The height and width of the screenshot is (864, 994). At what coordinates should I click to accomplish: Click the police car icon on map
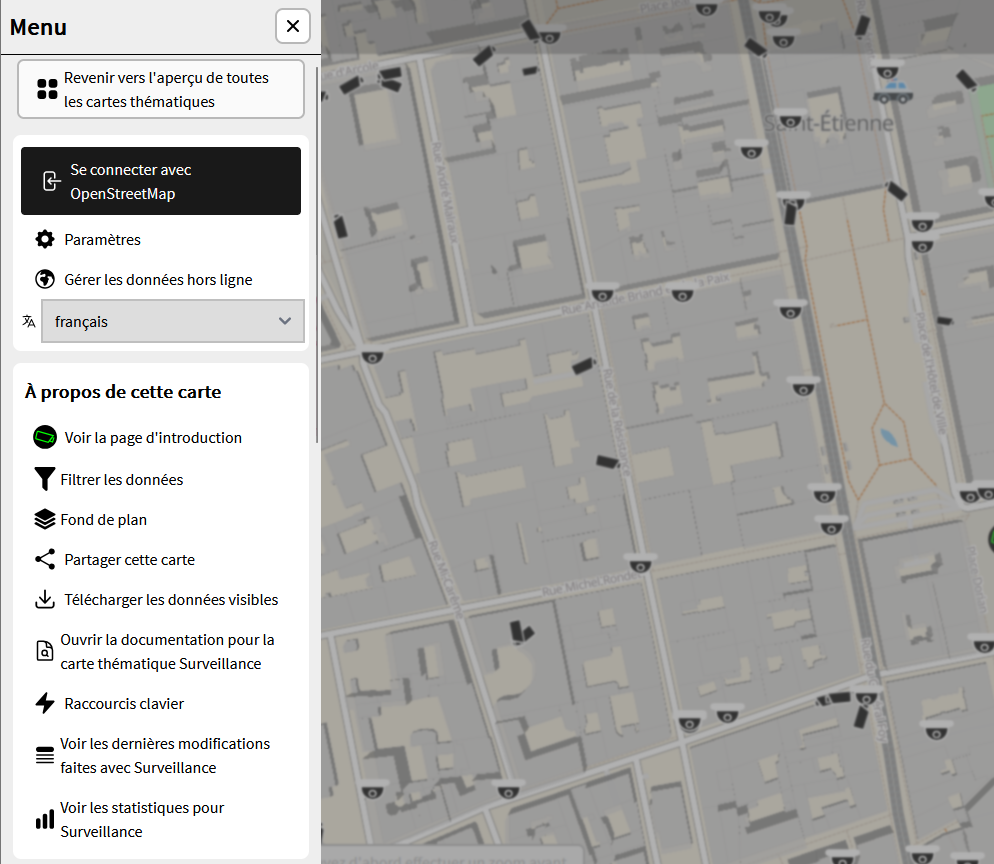pos(892,94)
